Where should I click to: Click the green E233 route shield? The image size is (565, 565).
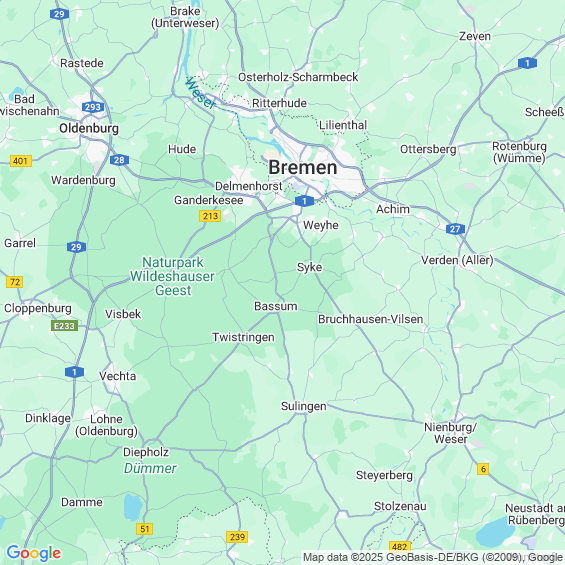[x=64, y=326]
